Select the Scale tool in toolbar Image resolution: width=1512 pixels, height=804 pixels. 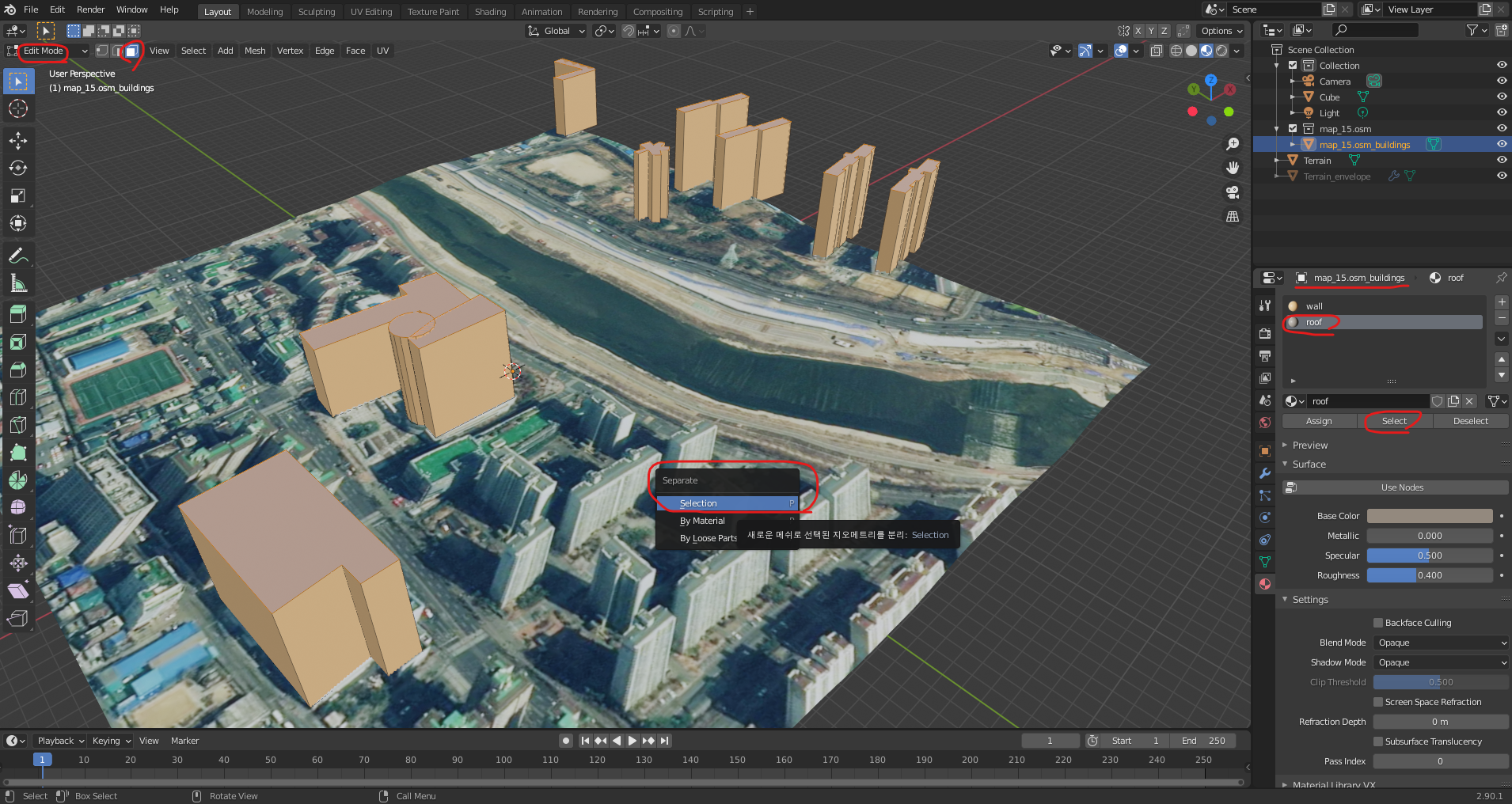point(18,196)
